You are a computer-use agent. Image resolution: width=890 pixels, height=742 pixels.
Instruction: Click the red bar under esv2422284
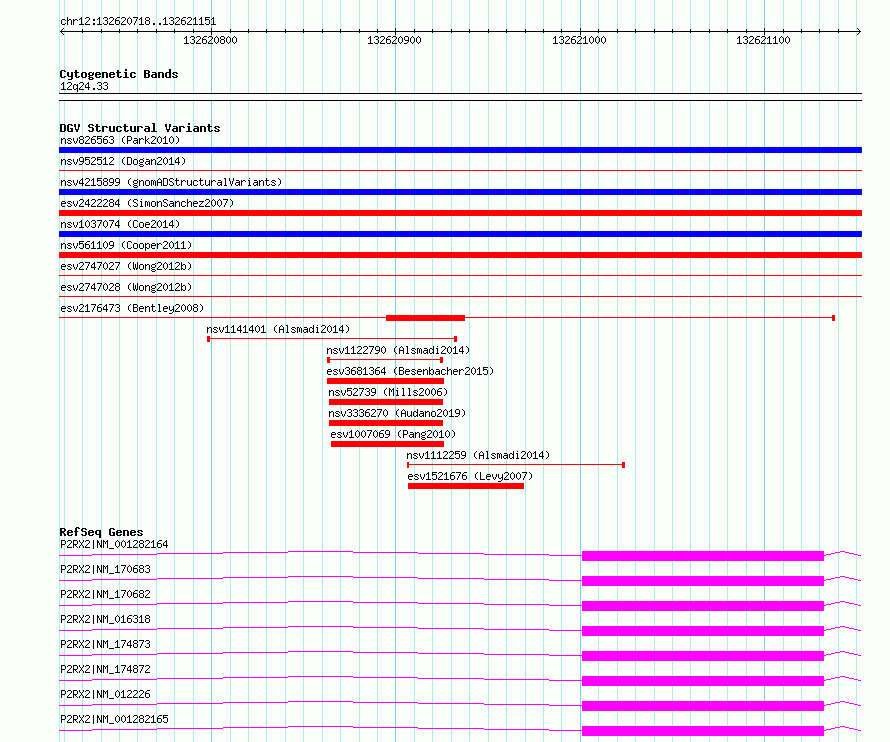tap(460, 213)
